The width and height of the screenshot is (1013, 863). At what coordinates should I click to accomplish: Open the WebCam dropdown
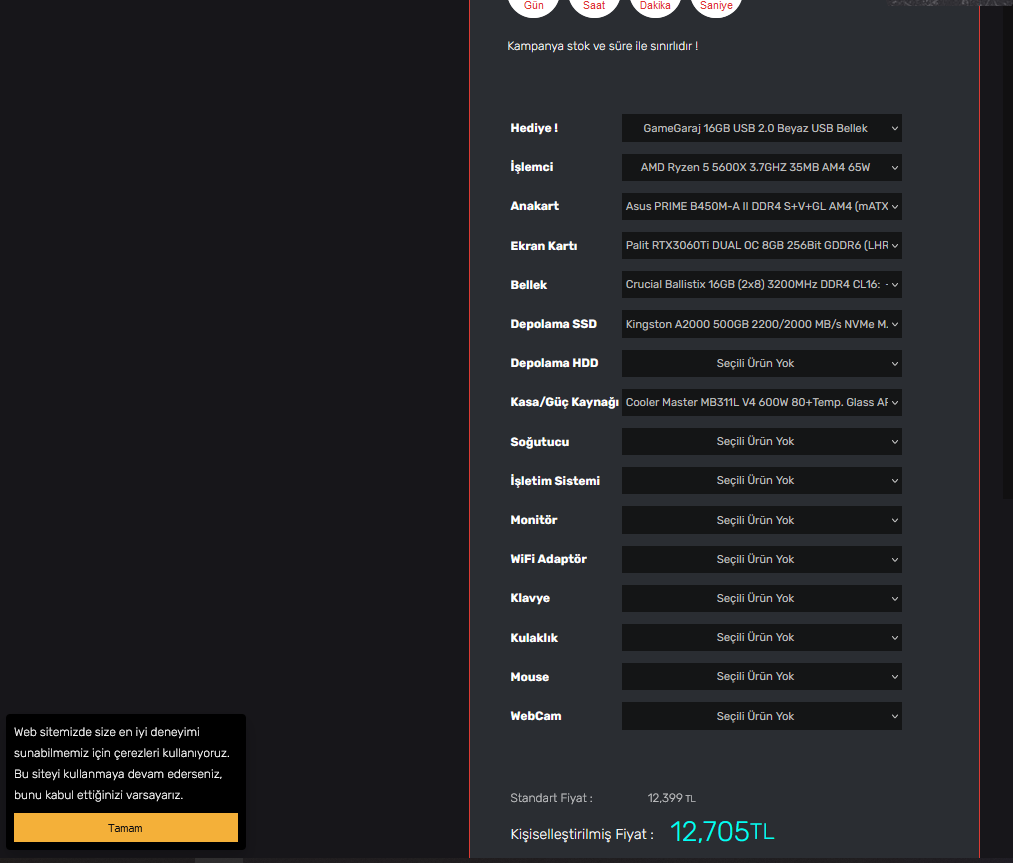pos(762,716)
